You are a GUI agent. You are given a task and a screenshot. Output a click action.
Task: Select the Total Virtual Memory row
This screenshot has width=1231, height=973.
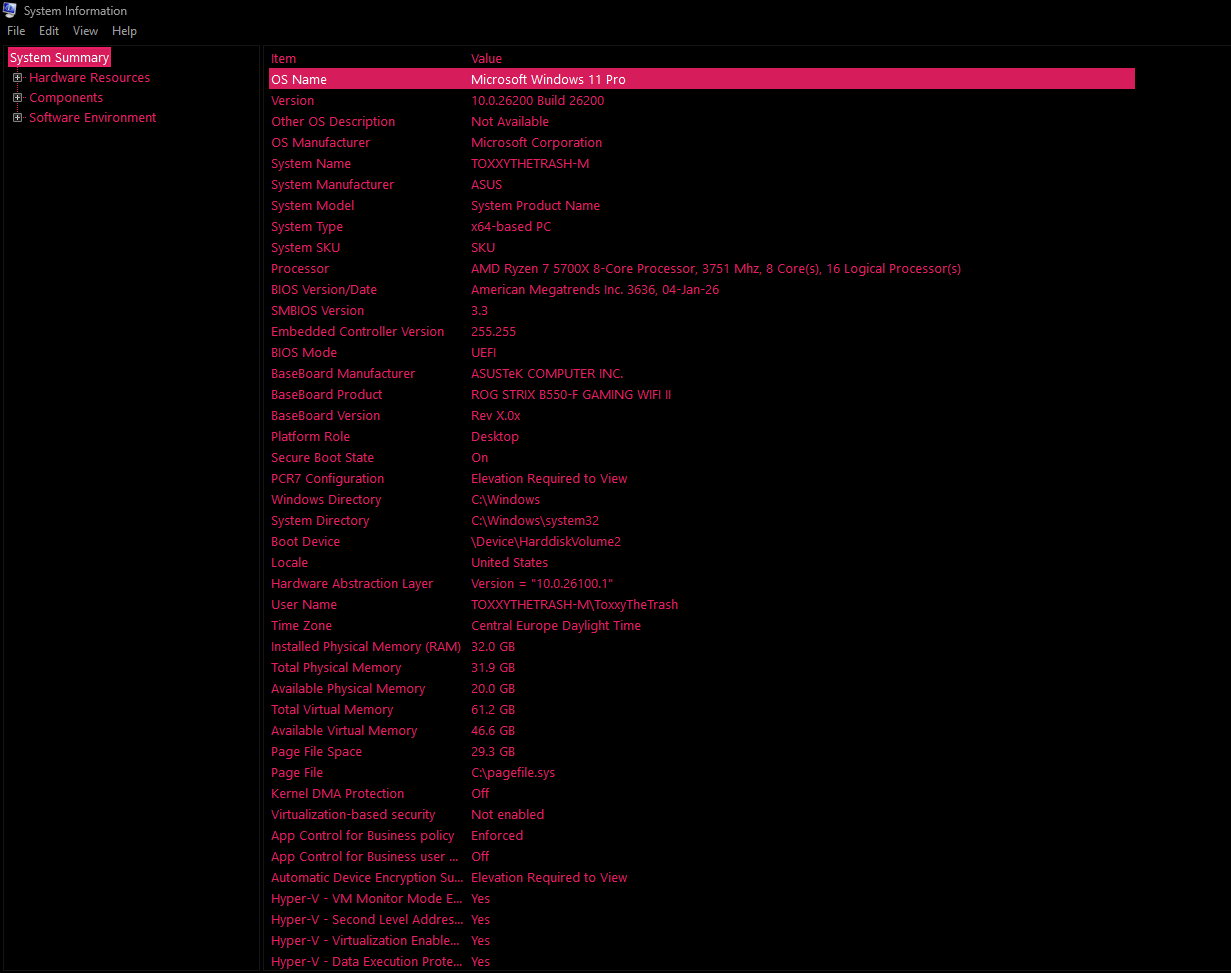702,710
